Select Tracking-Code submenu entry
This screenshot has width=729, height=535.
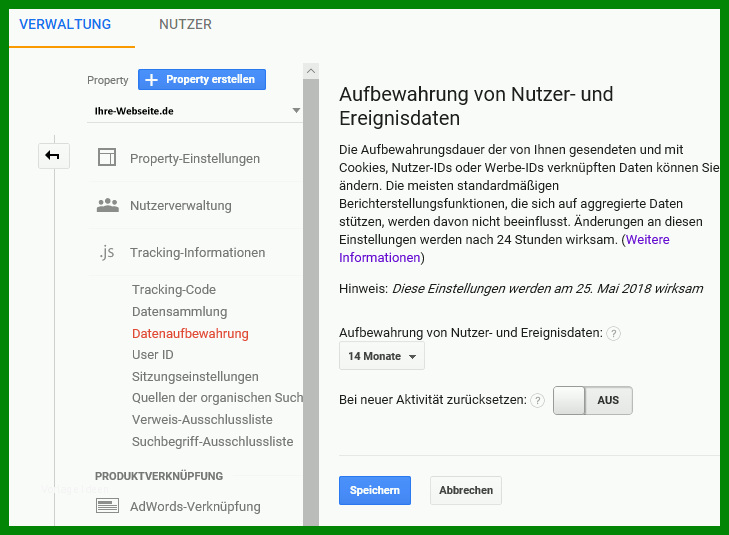pos(174,290)
